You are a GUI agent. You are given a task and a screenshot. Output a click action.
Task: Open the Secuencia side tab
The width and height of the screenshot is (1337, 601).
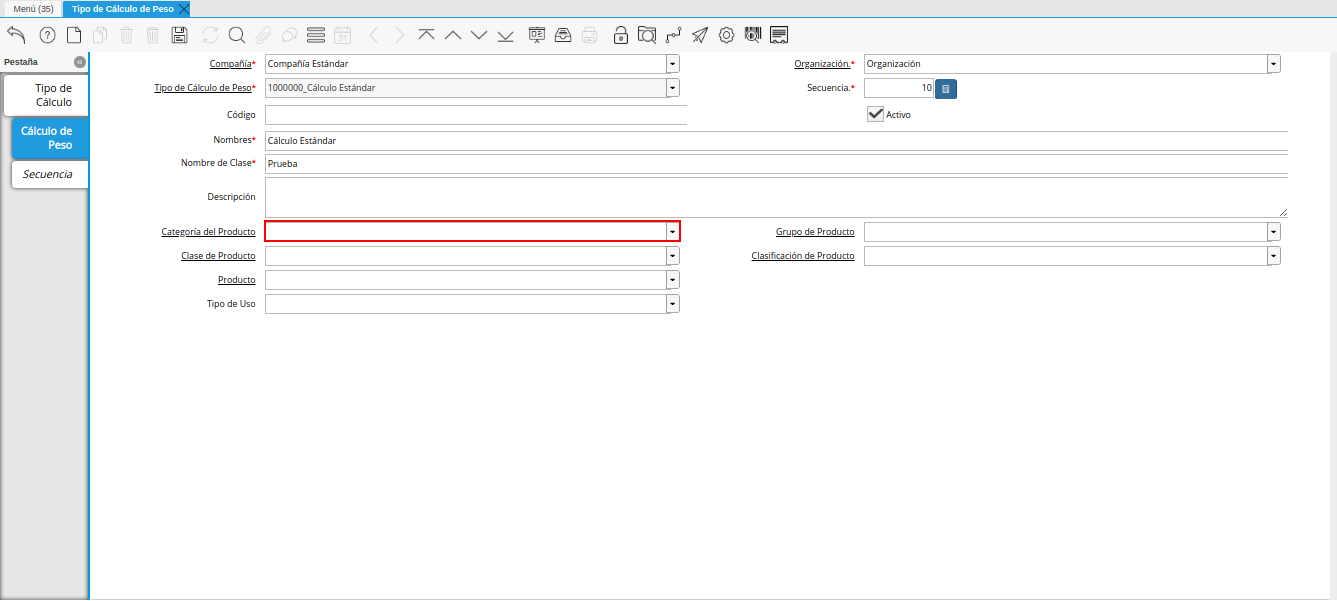[48, 174]
